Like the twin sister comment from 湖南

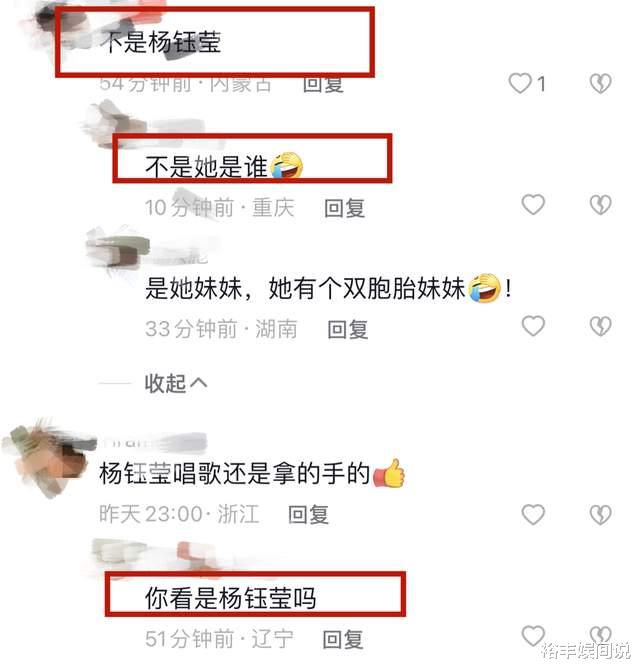coord(533,326)
